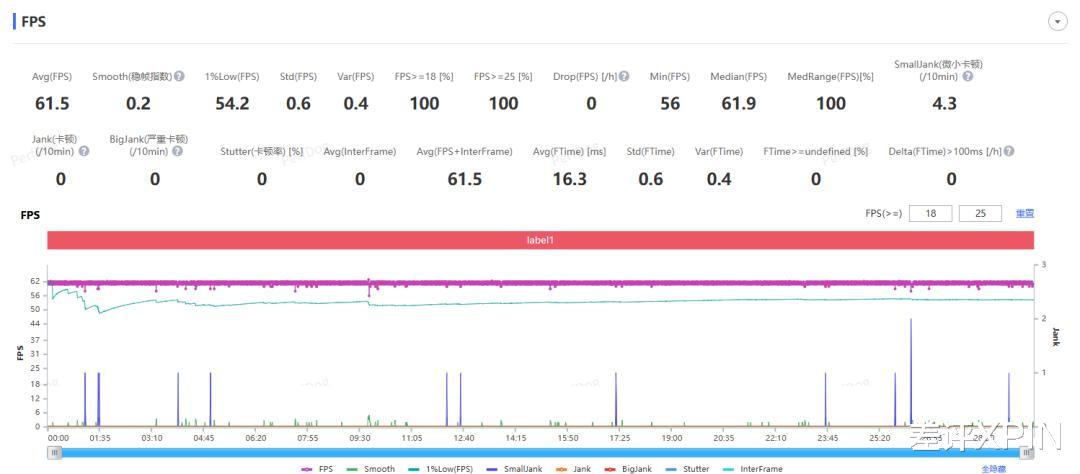Click the FTime>=undefined [%] label
The height and width of the screenshot is (474, 1080).
[x=816, y=152]
